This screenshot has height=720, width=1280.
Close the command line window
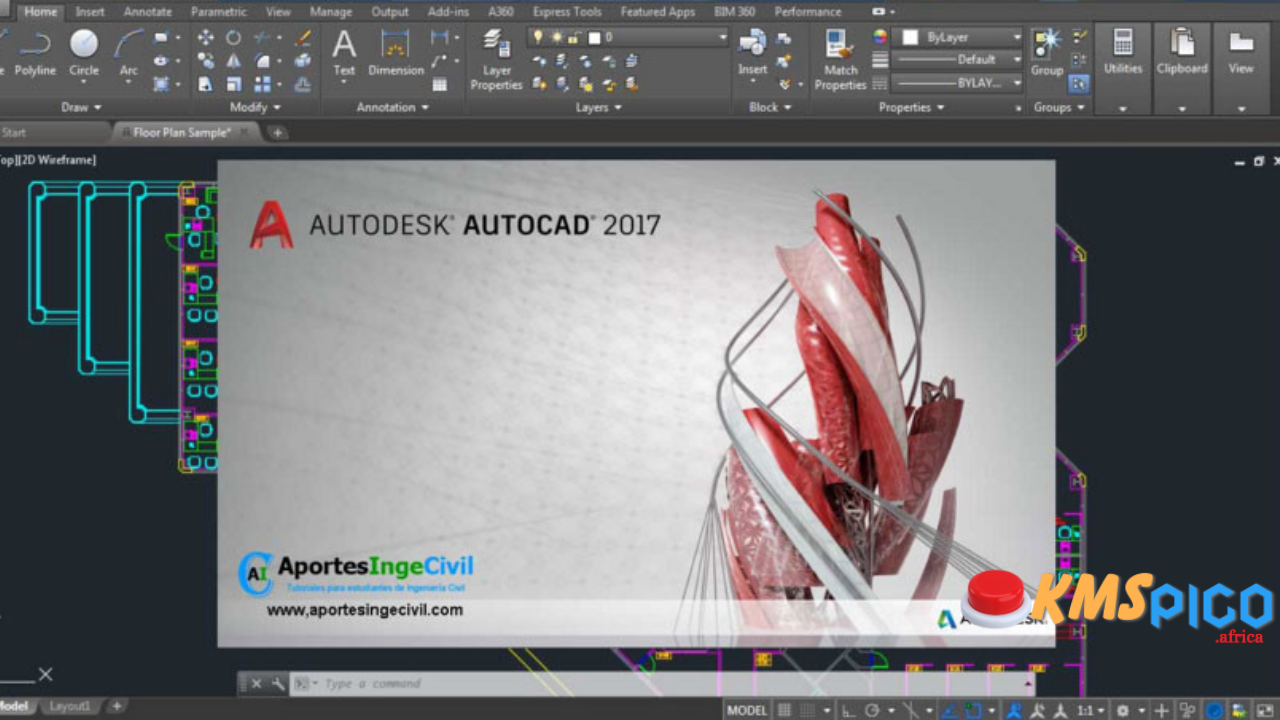[x=256, y=684]
